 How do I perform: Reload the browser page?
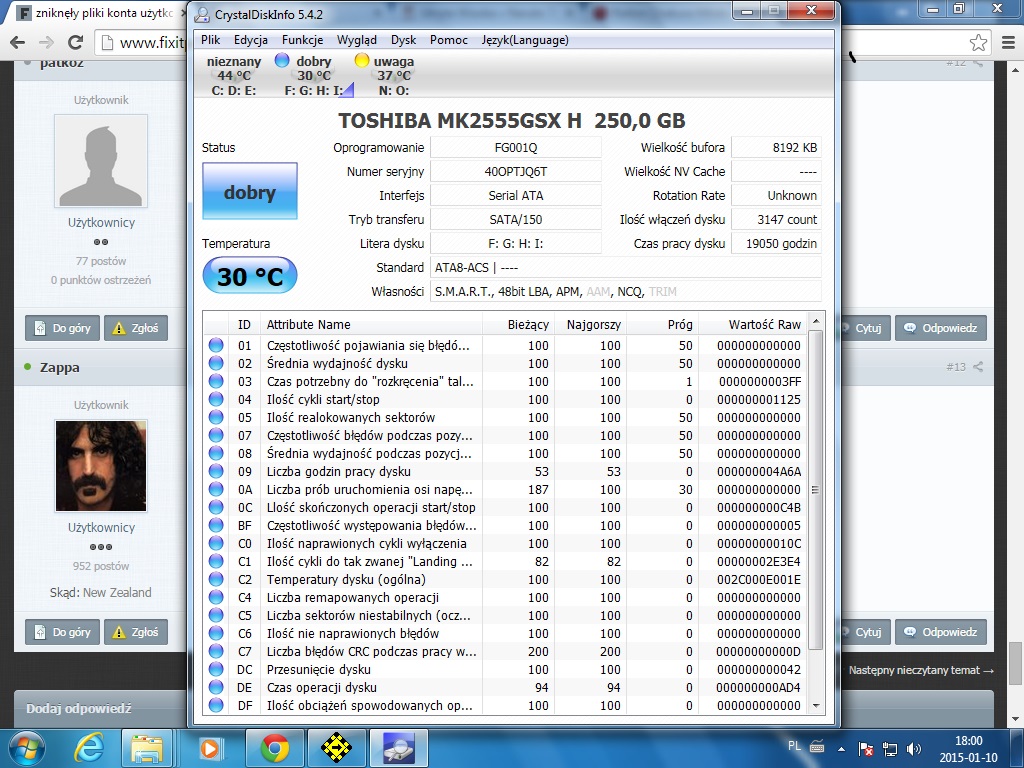[76, 43]
